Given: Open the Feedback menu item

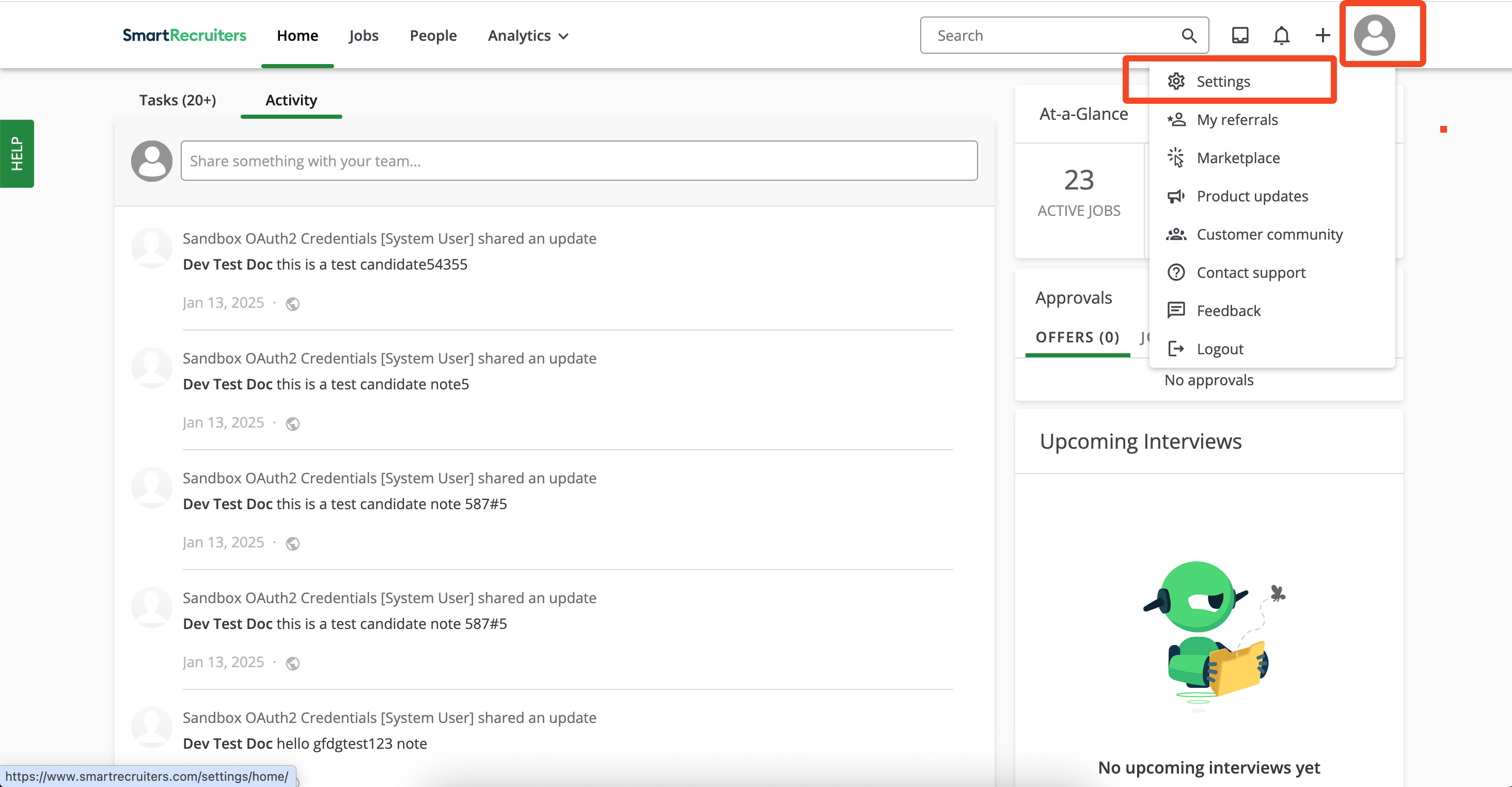Looking at the screenshot, I should tap(1228, 310).
